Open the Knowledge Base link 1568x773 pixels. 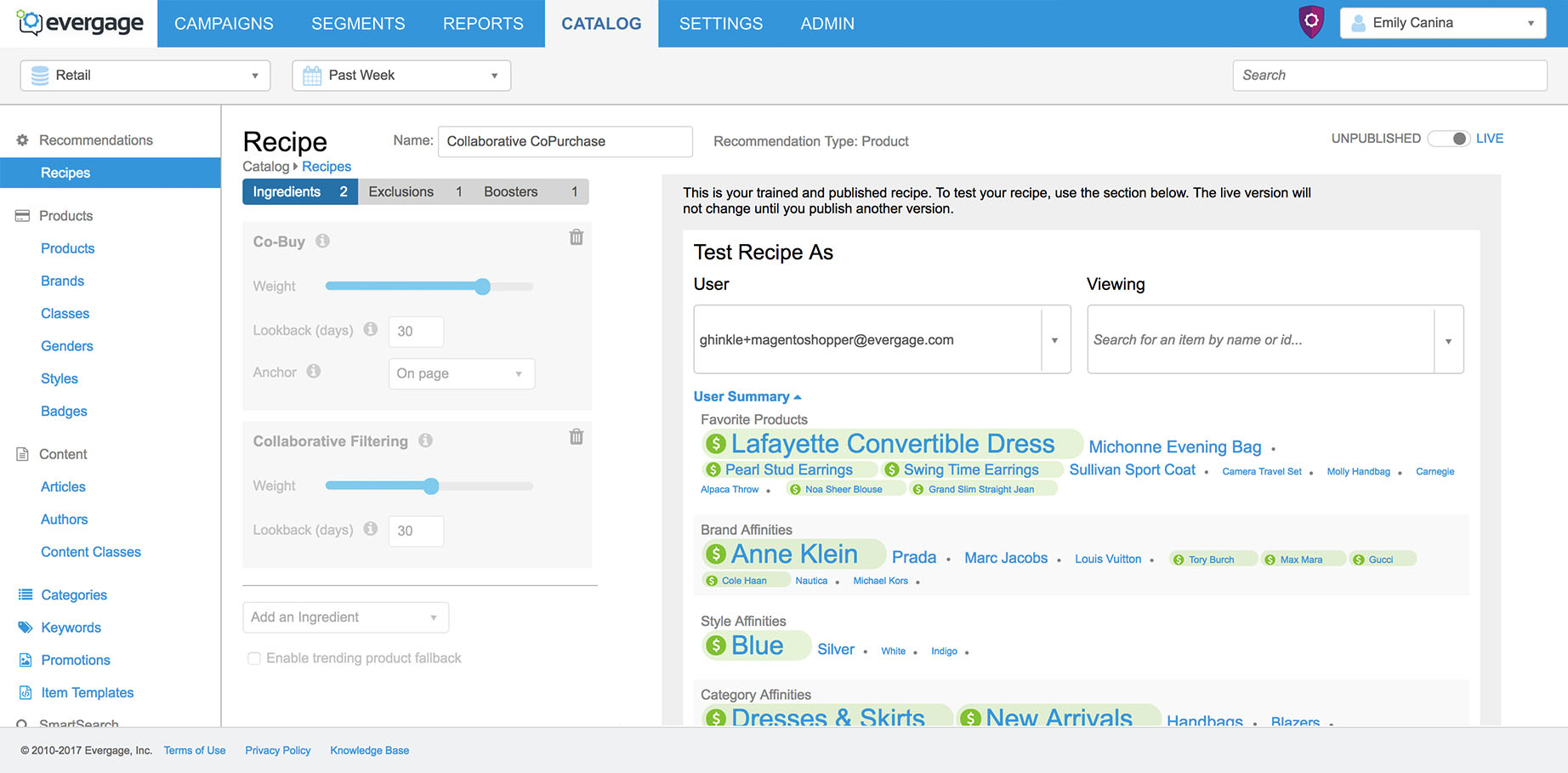click(x=370, y=750)
